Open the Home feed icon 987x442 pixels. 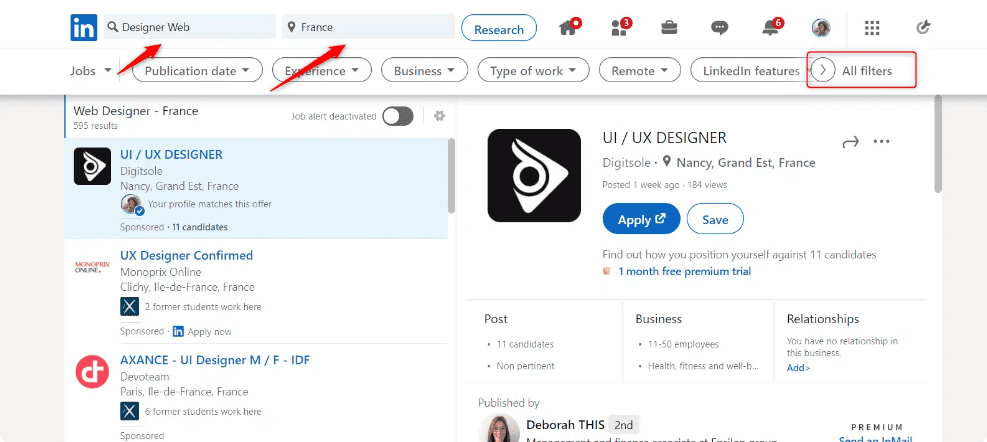click(568, 27)
